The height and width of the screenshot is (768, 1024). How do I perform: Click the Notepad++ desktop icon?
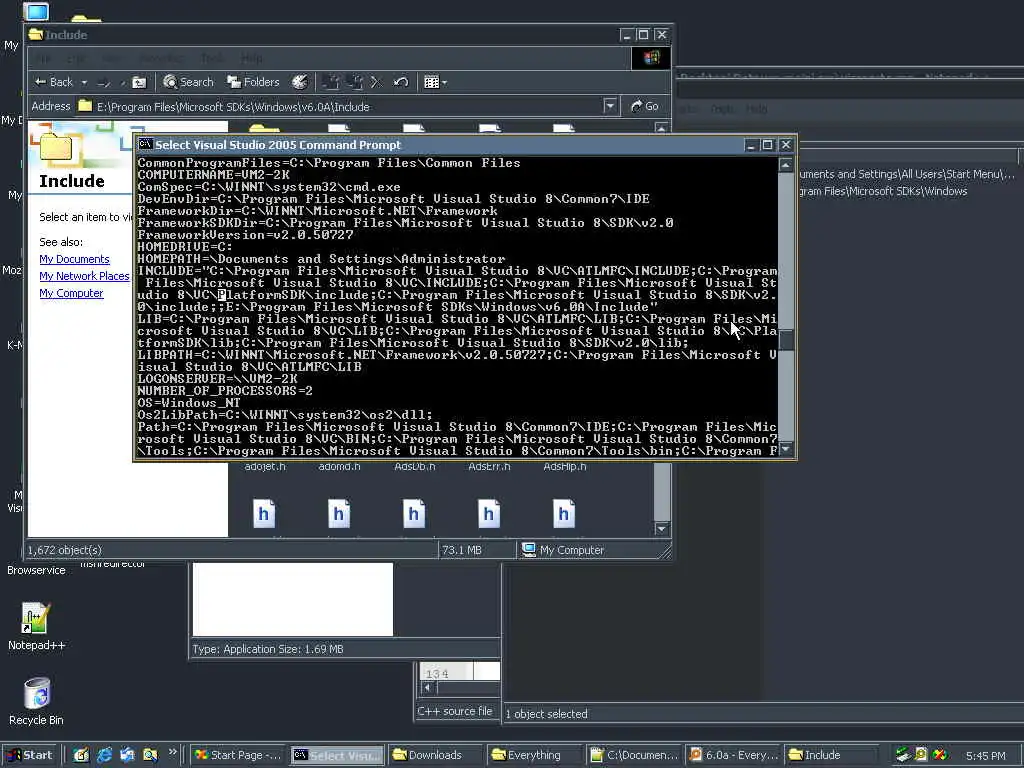pos(36,626)
